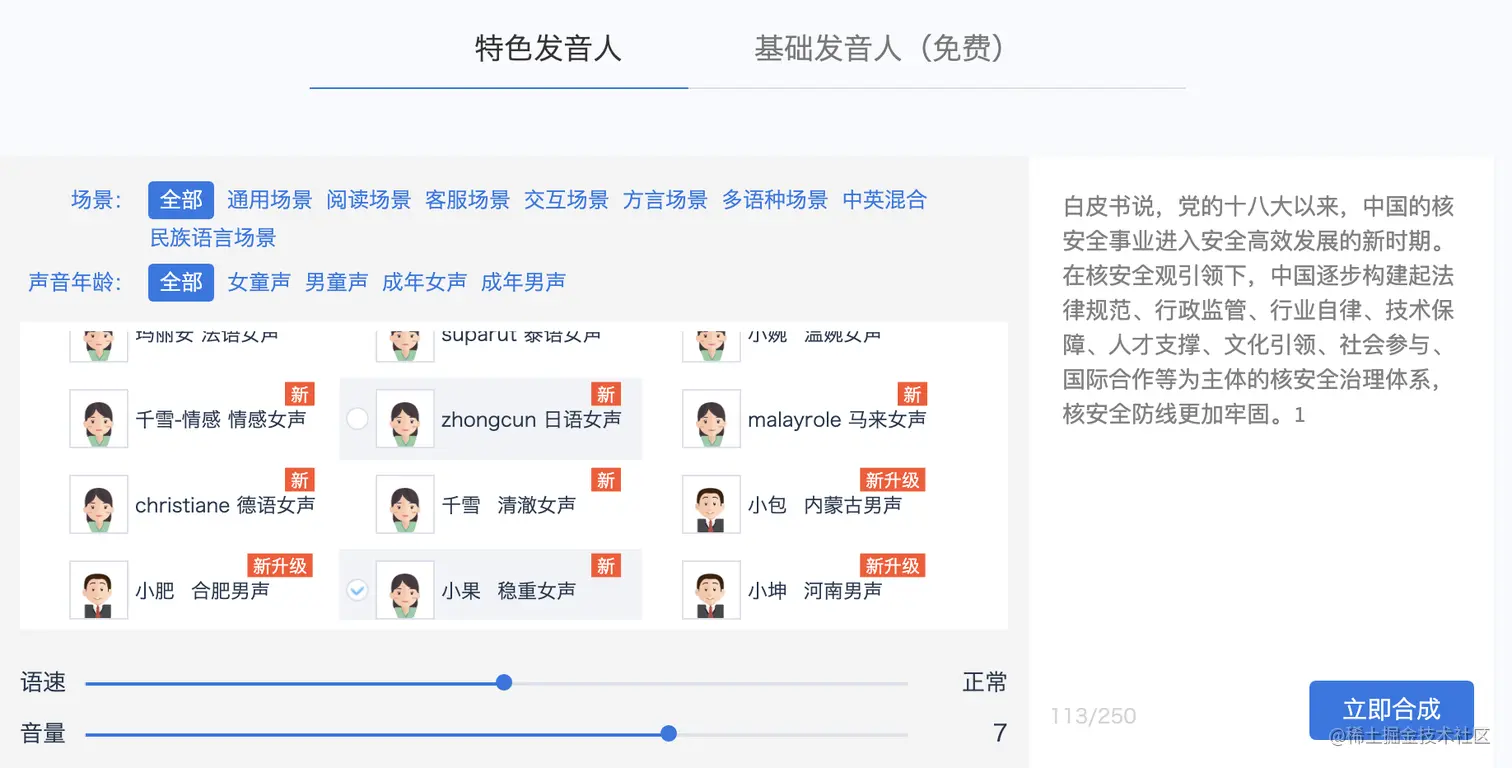1512x768 pixels.
Task: Filter voices by 成年男声
Action: pyautogui.click(x=523, y=282)
